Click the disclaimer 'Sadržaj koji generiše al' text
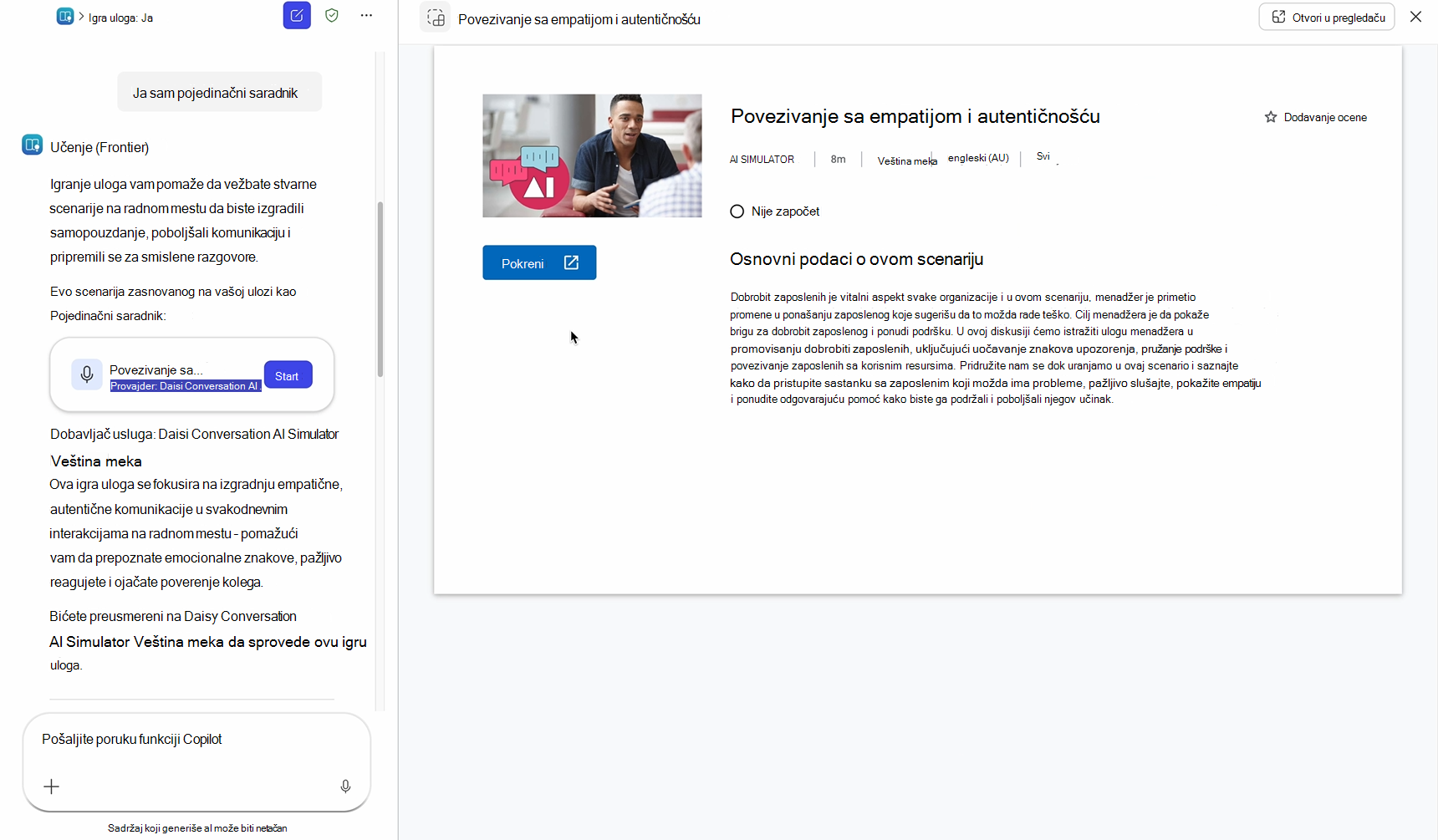Image resolution: width=1438 pixels, height=840 pixels. 197,828
